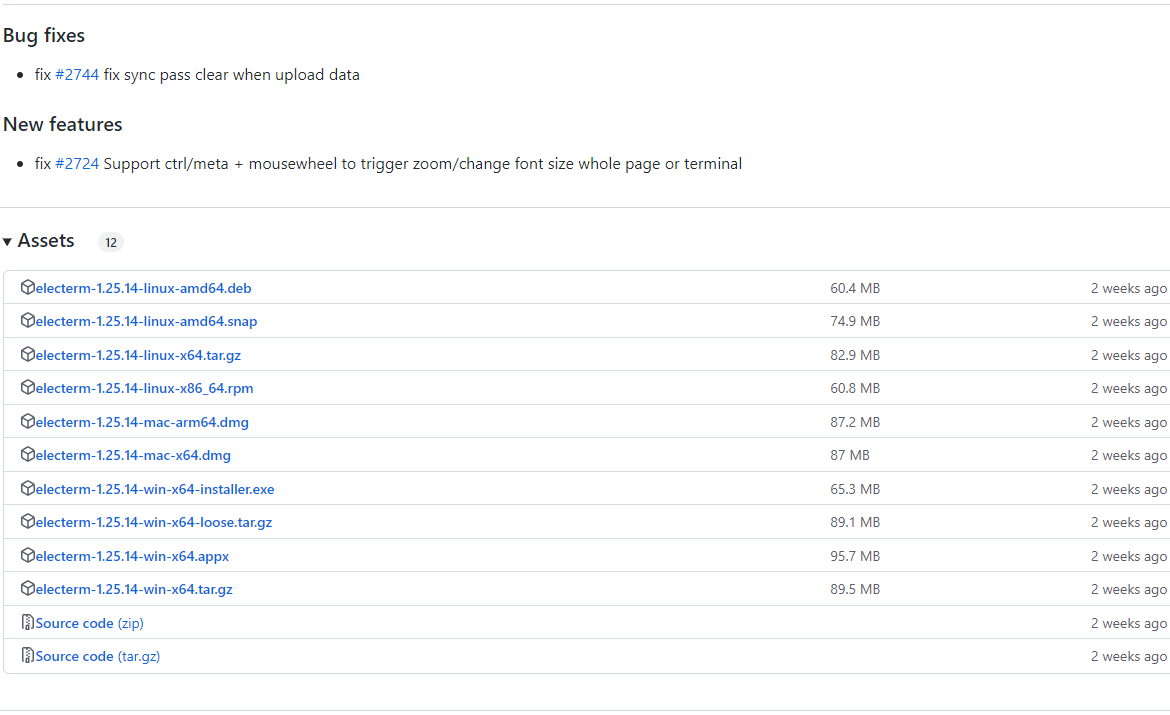Click the 74.9 MB size value
The width and height of the screenshot is (1170, 715).
click(855, 322)
